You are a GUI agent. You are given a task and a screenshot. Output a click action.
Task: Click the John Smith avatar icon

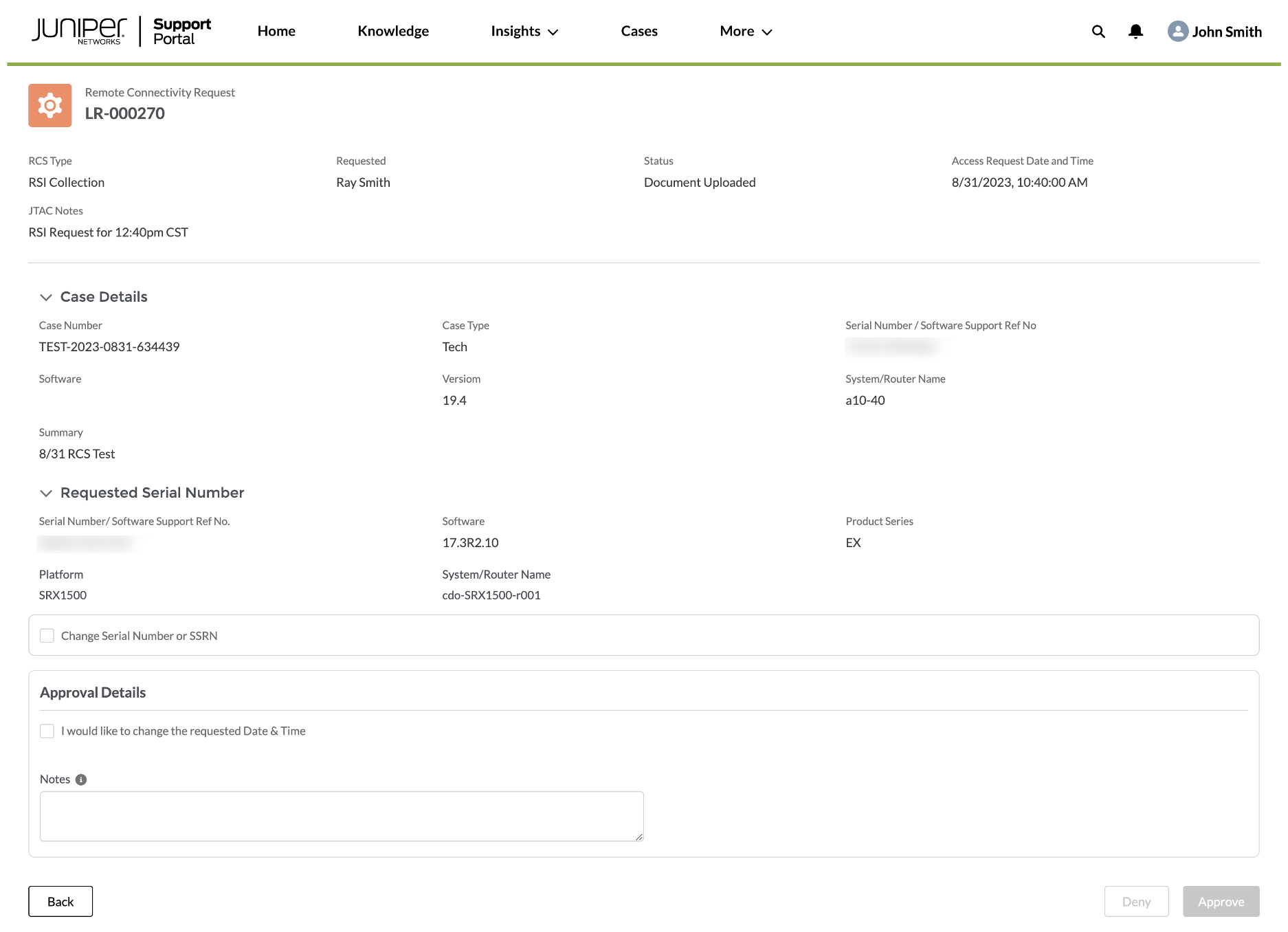(x=1177, y=32)
